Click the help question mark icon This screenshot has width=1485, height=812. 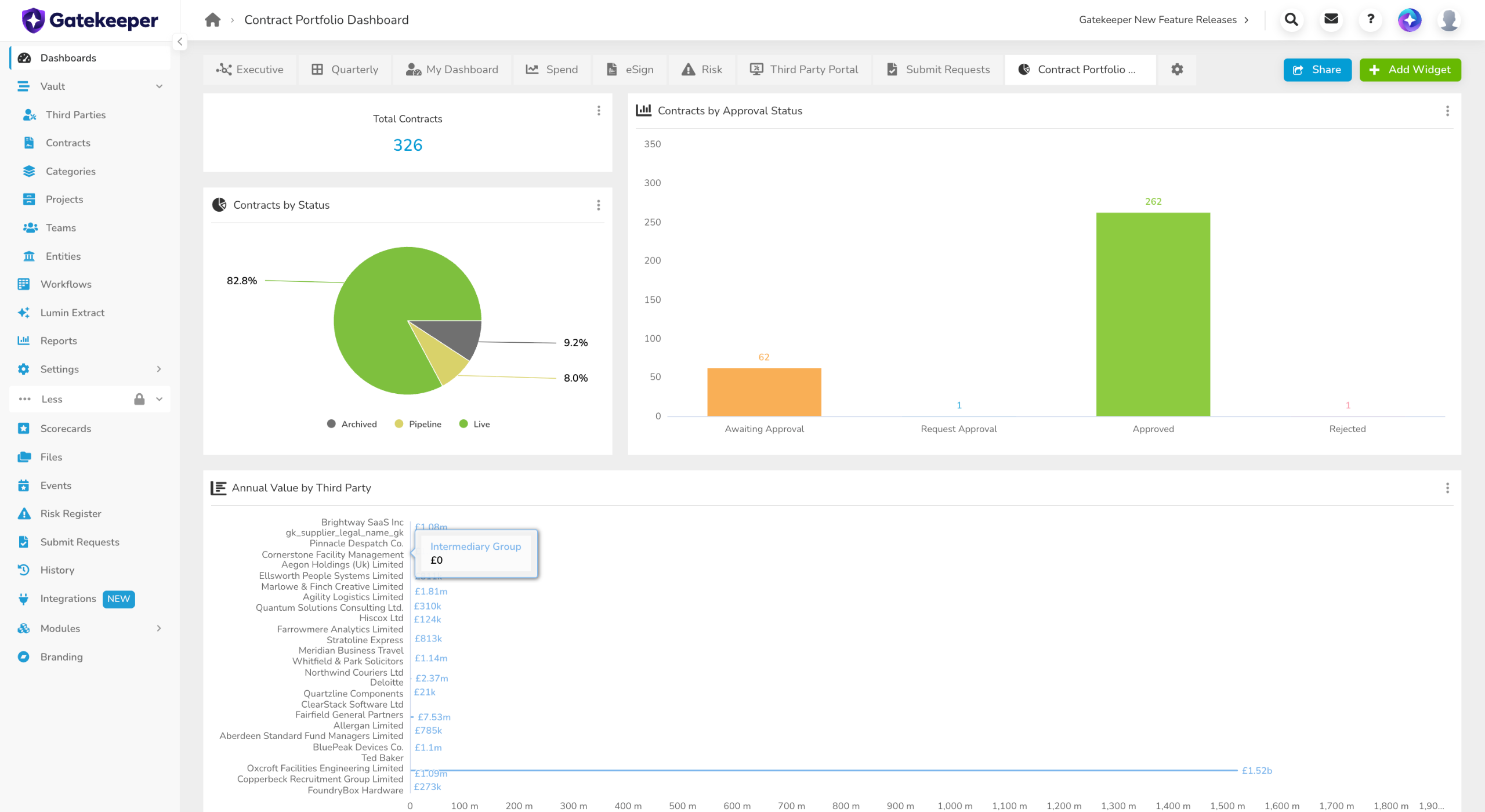pyautogui.click(x=1371, y=20)
